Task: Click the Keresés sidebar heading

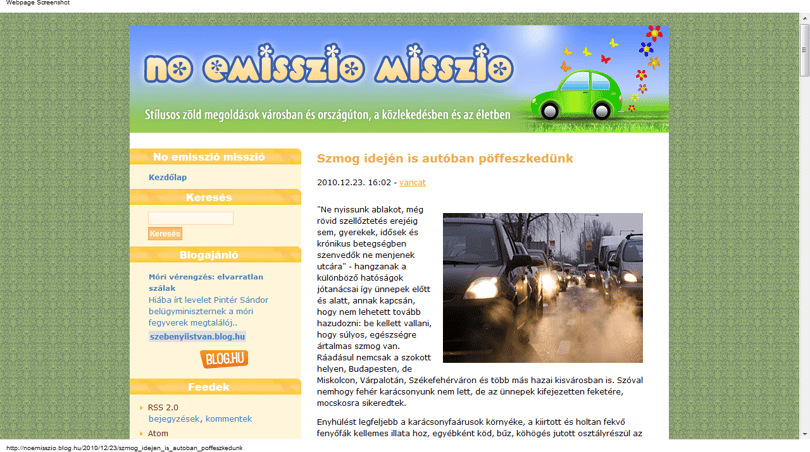Action: pyautogui.click(x=209, y=197)
